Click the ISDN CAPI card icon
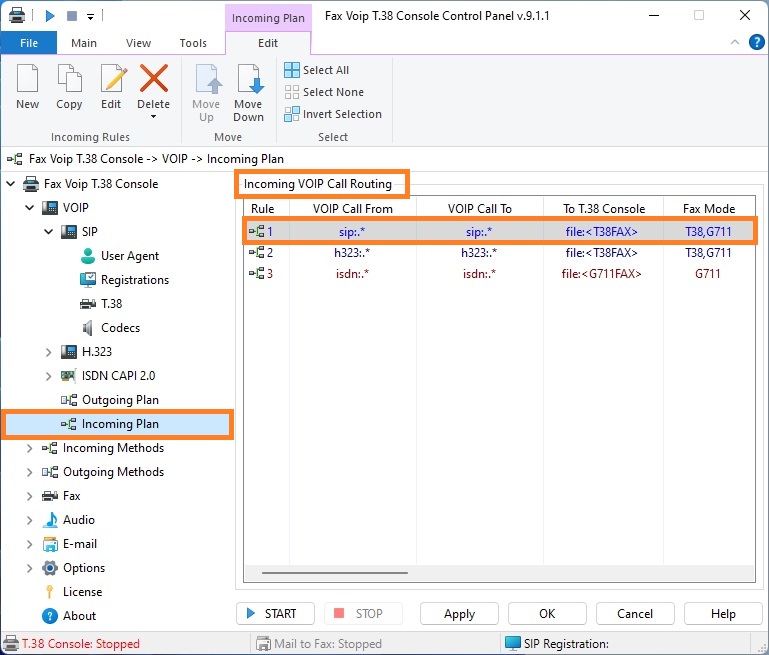The image size is (769, 655). tap(69, 376)
